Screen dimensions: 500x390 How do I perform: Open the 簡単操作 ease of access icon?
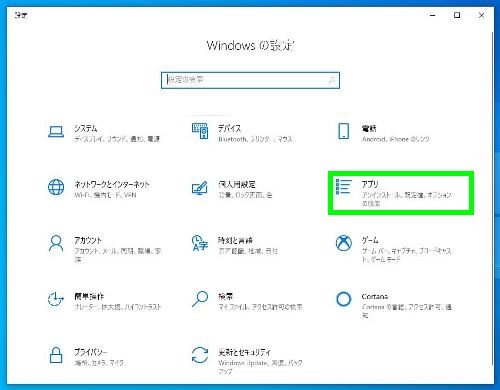click(x=55, y=299)
